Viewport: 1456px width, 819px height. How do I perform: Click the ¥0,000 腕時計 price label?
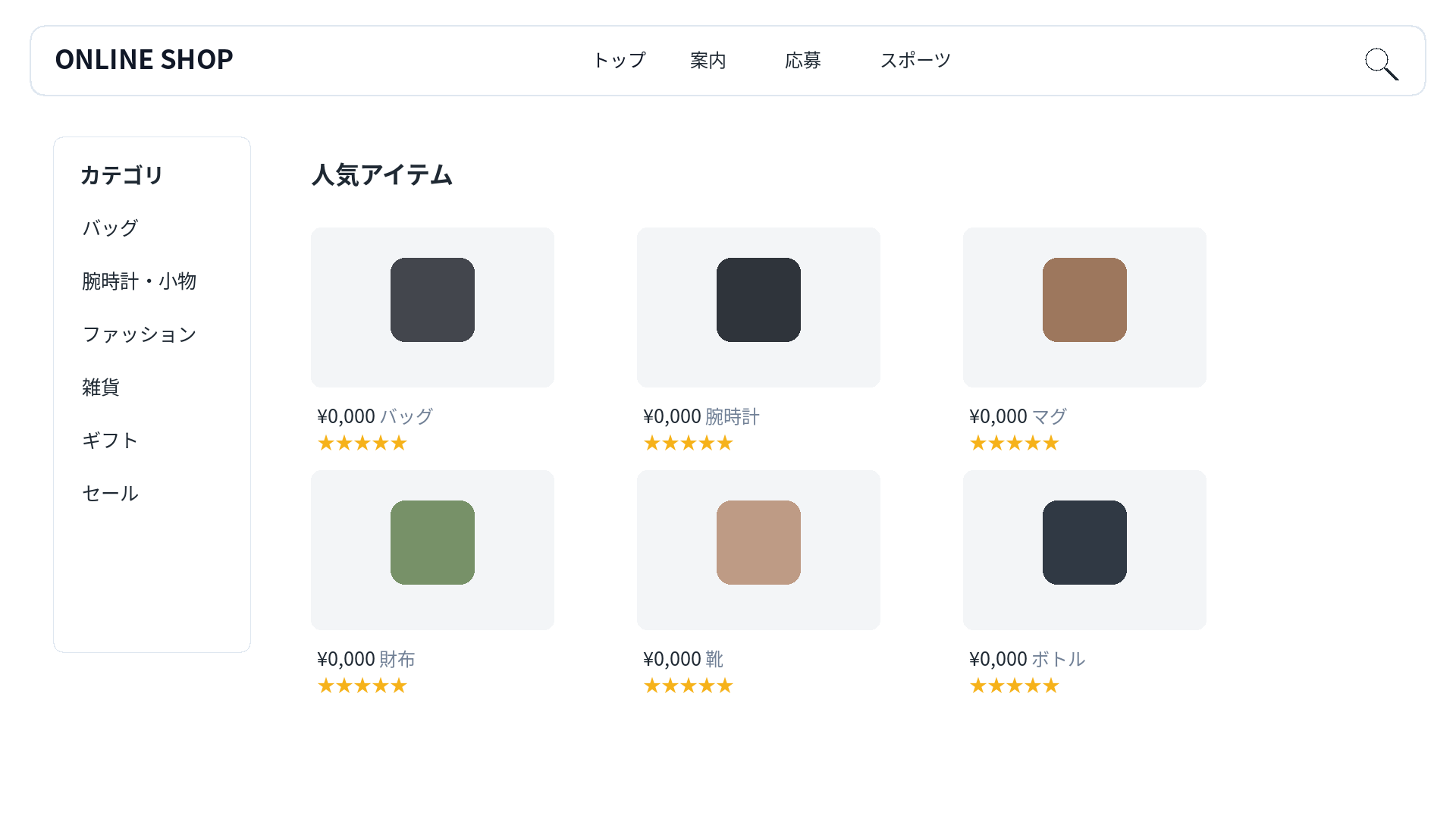point(701,416)
